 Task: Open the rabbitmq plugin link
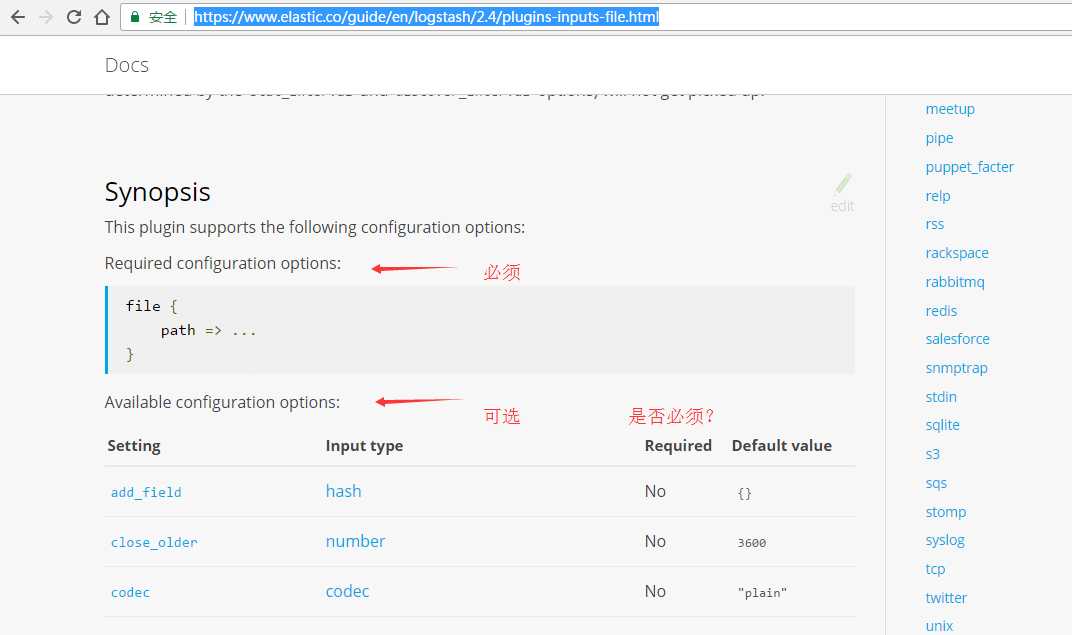click(x=954, y=282)
